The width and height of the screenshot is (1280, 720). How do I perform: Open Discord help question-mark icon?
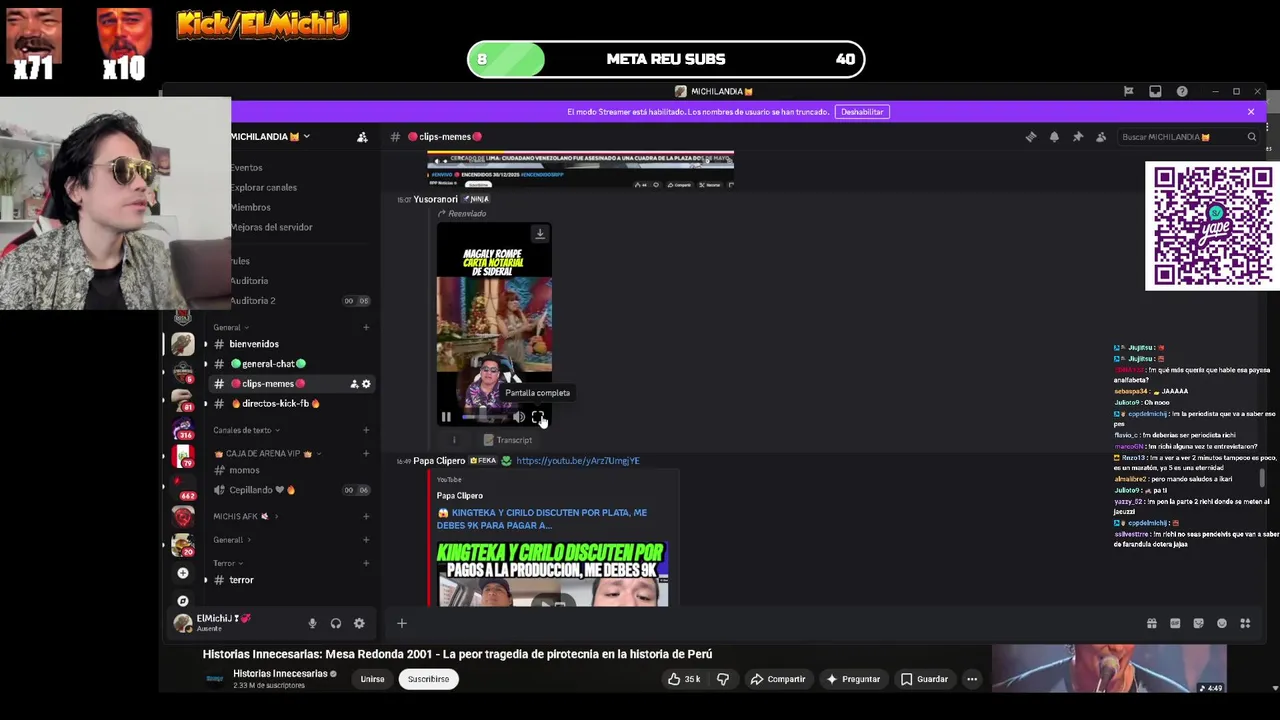click(1182, 91)
